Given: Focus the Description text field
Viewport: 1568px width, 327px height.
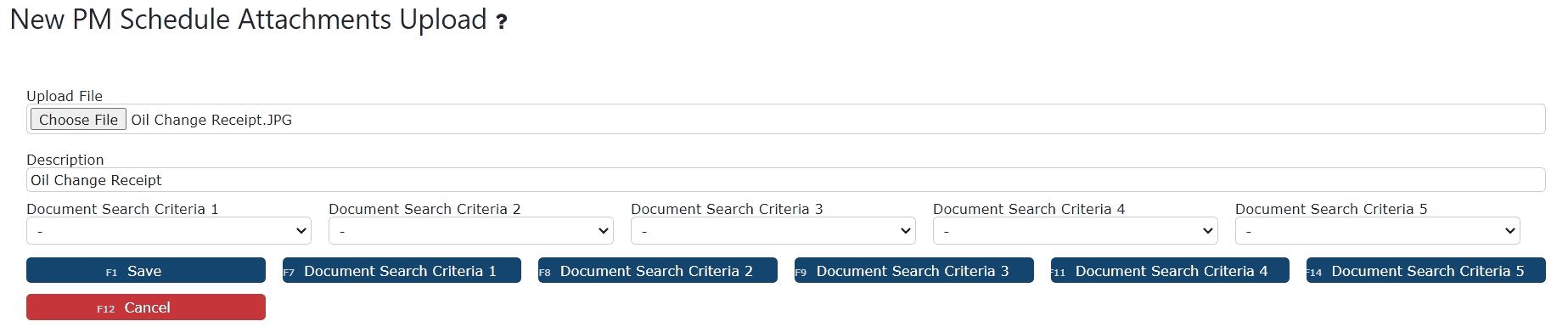Looking at the screenshot, I should tap(785, 180).
